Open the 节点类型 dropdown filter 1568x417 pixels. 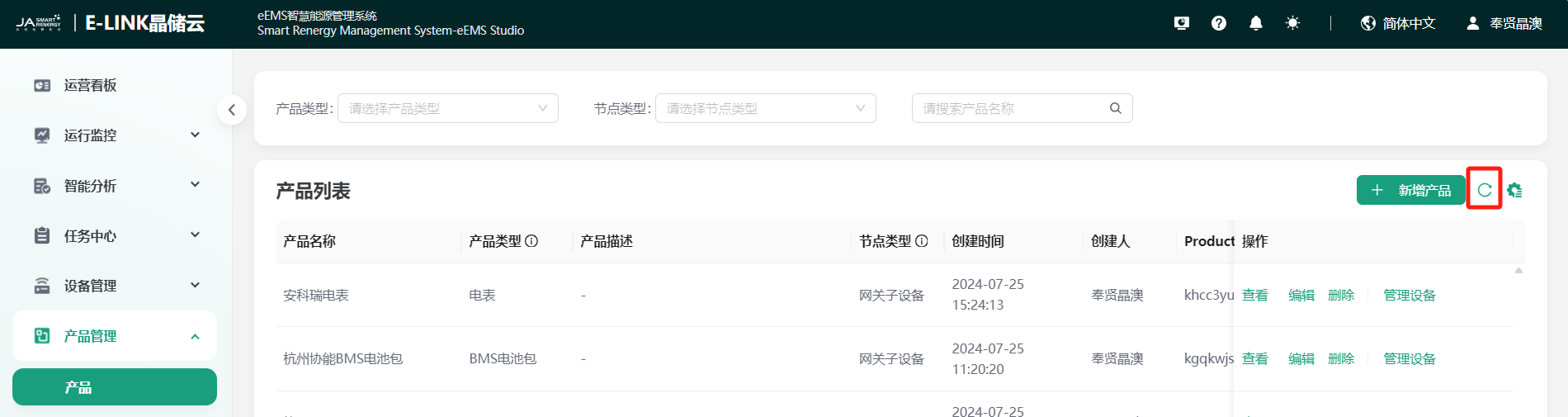[765, 108]
